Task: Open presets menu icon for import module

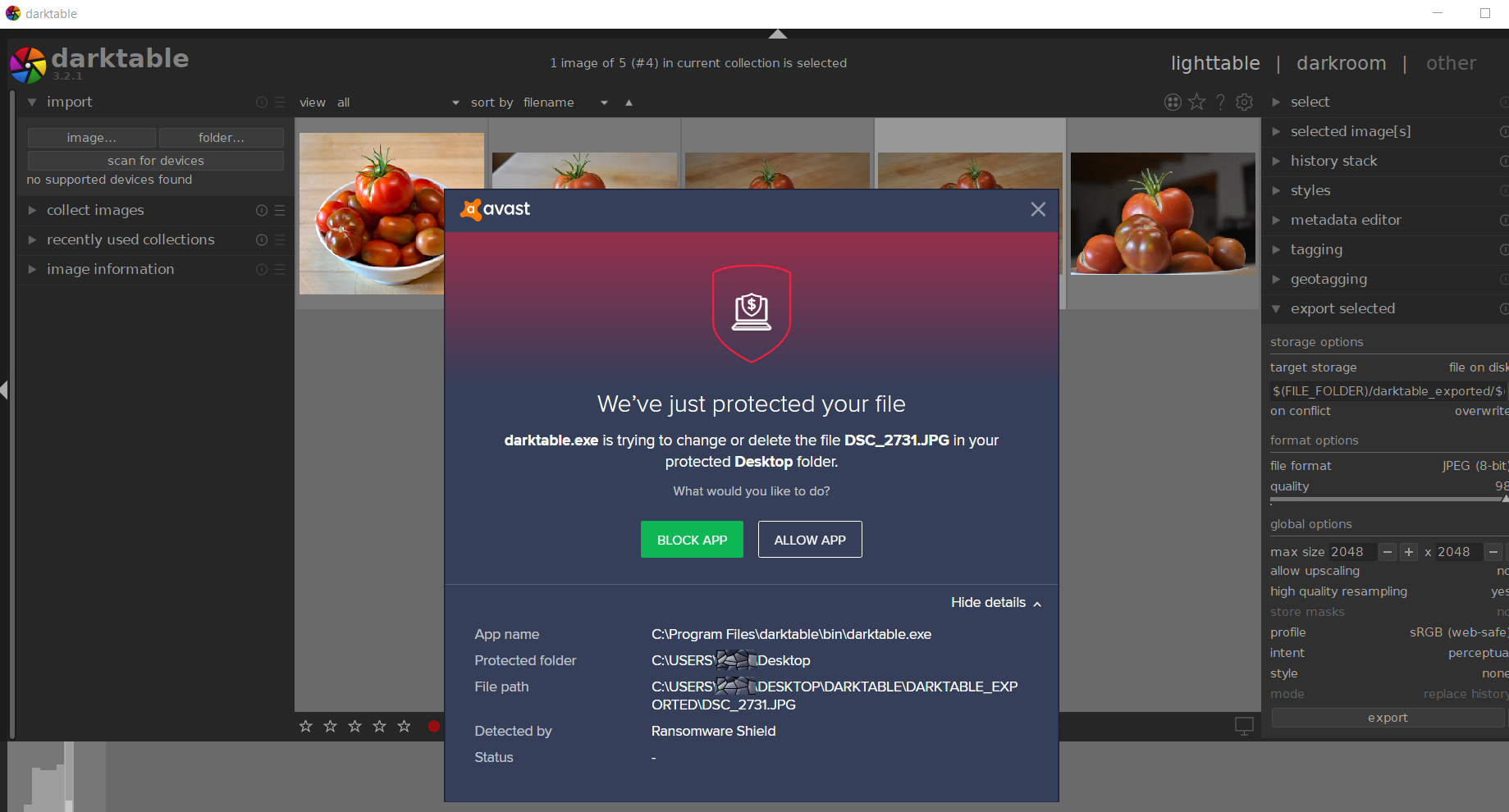Action: click(280, 103)
